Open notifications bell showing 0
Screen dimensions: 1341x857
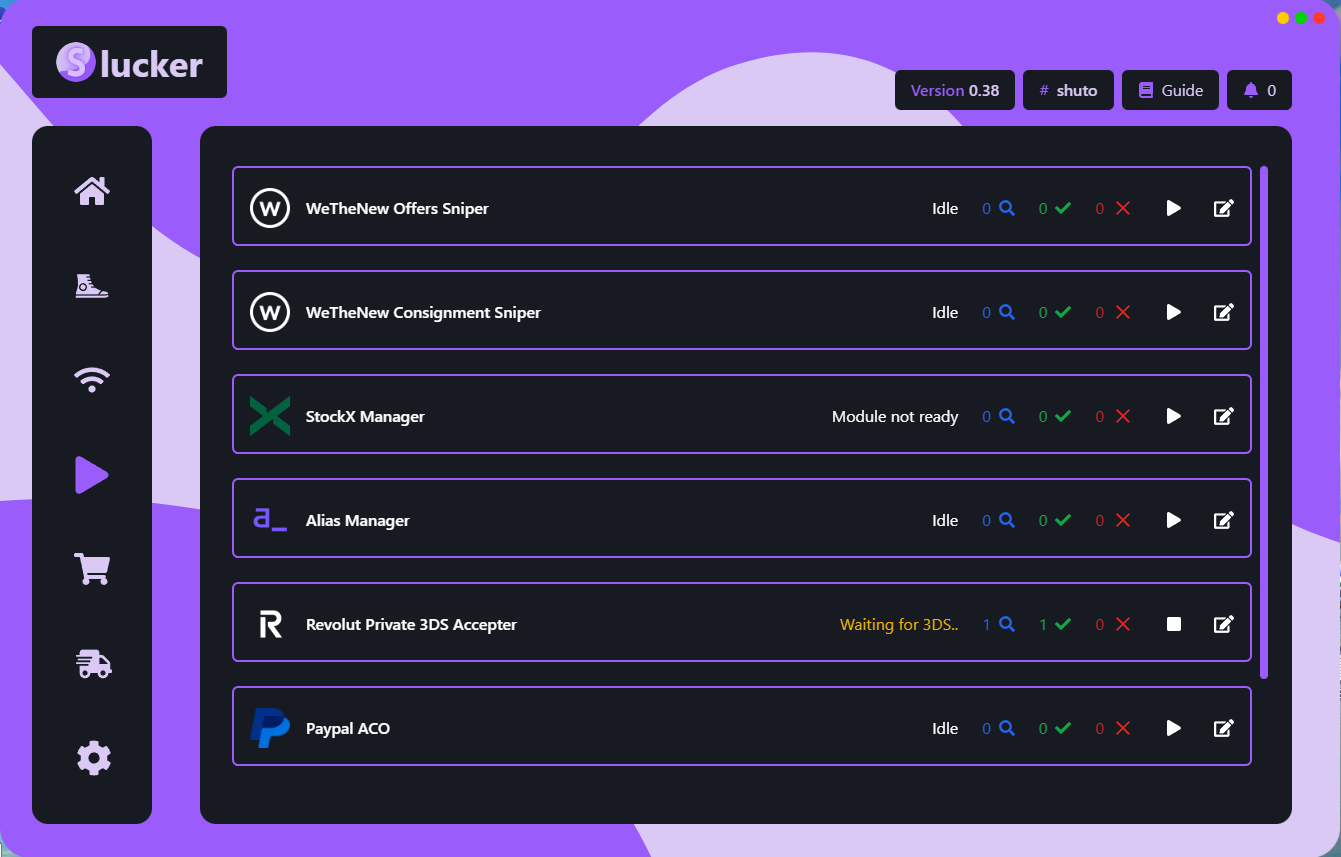coord(1260,90)
